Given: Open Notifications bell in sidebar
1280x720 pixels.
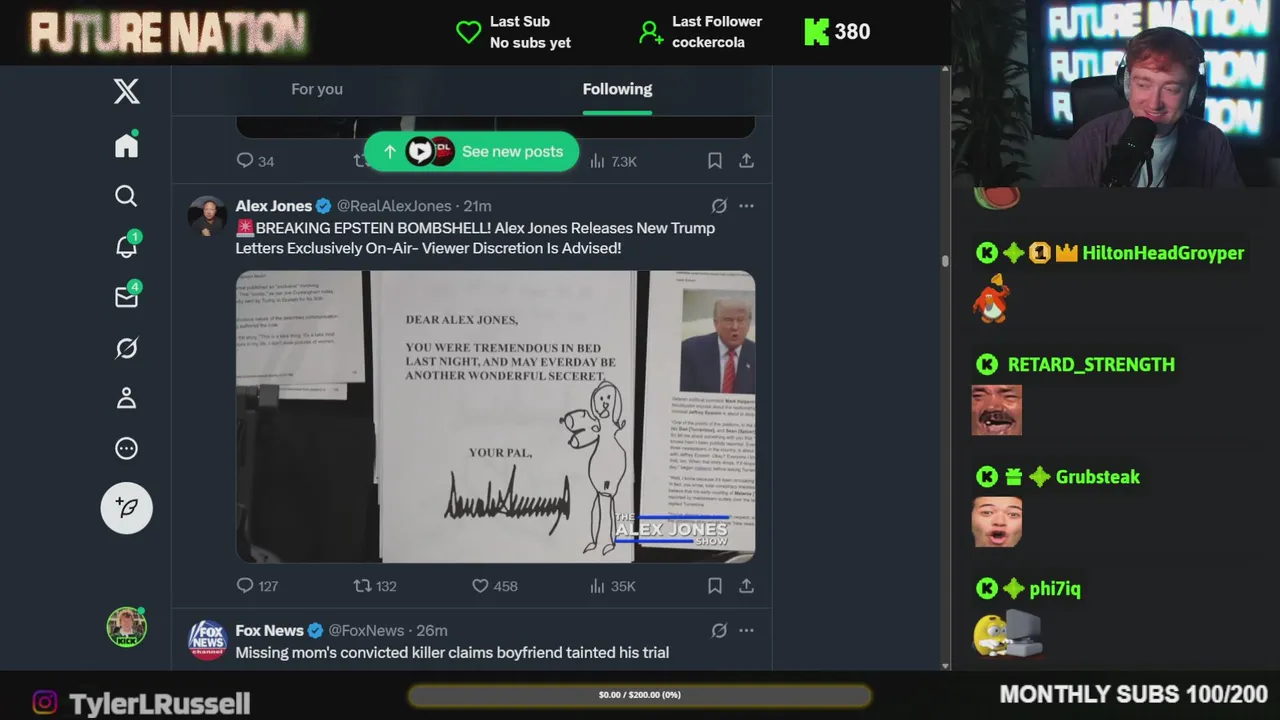Looking at the screenshot, I should tap(126, 246).
